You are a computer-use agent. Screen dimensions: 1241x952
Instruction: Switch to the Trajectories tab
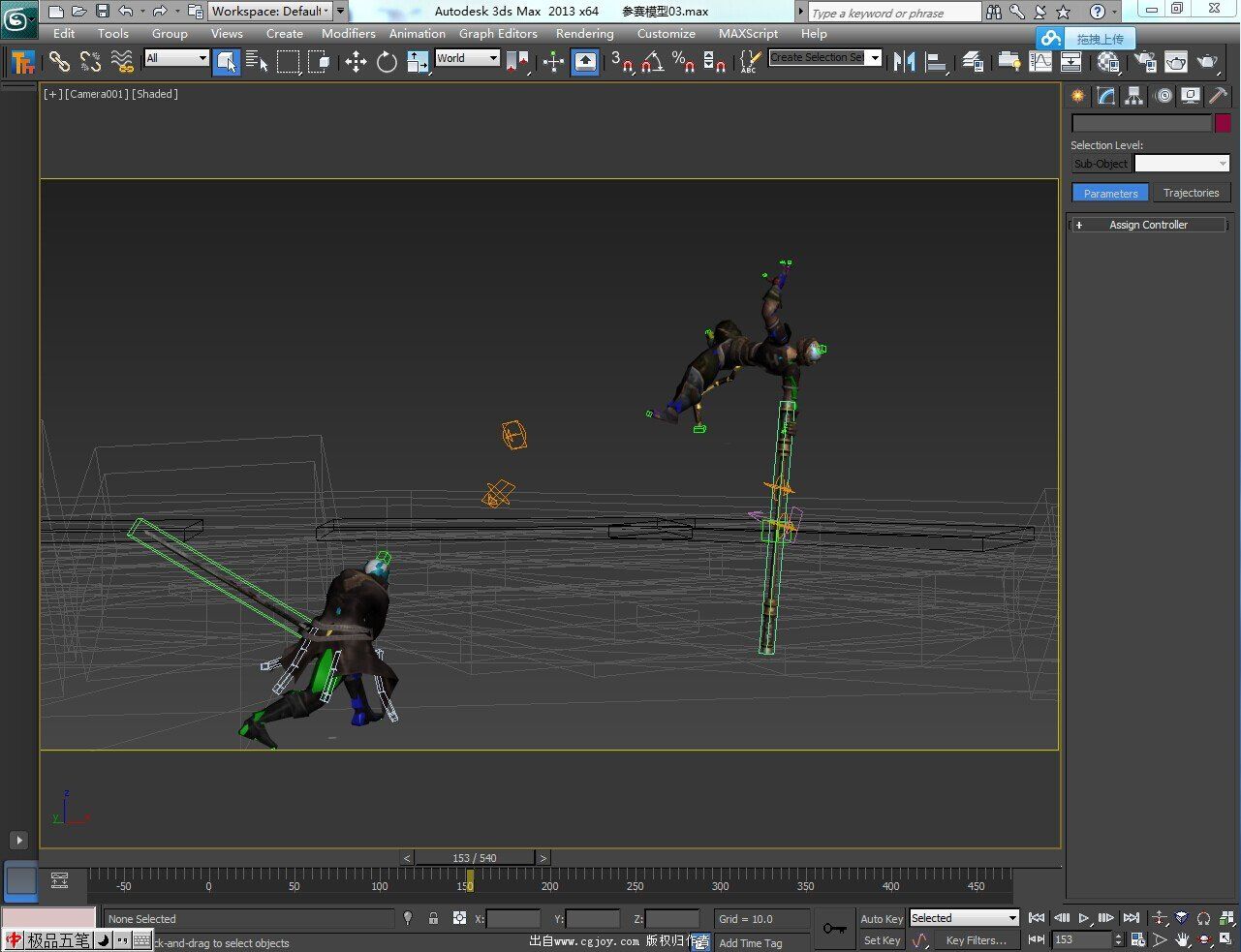(x=1191, y=193)
